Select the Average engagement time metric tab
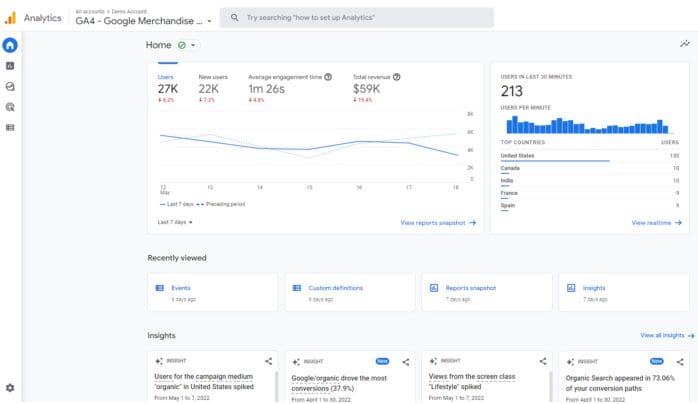 [290, 89]
